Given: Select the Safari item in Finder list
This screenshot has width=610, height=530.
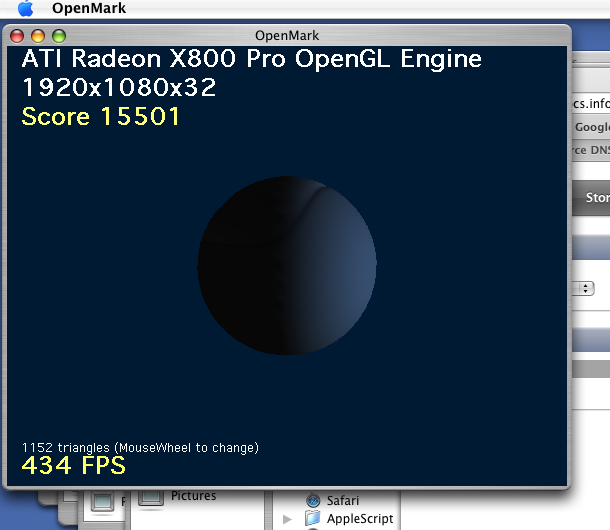Looking at the screenshot, I should click(342, 500).
